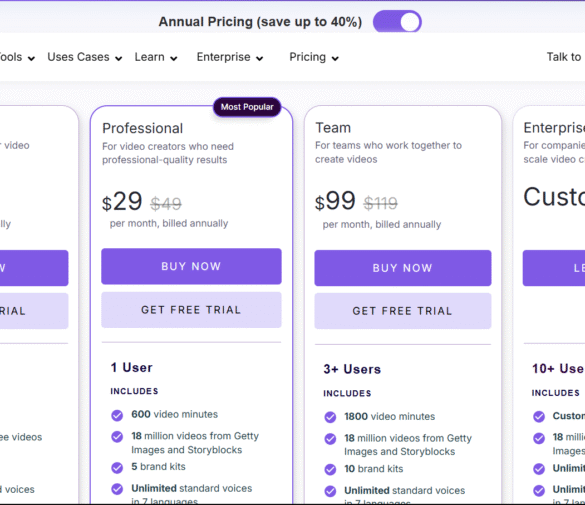Open the Uses Cases menu label
Image resolution: width=585 pixels, height=505 pixels.
point(78,57)
